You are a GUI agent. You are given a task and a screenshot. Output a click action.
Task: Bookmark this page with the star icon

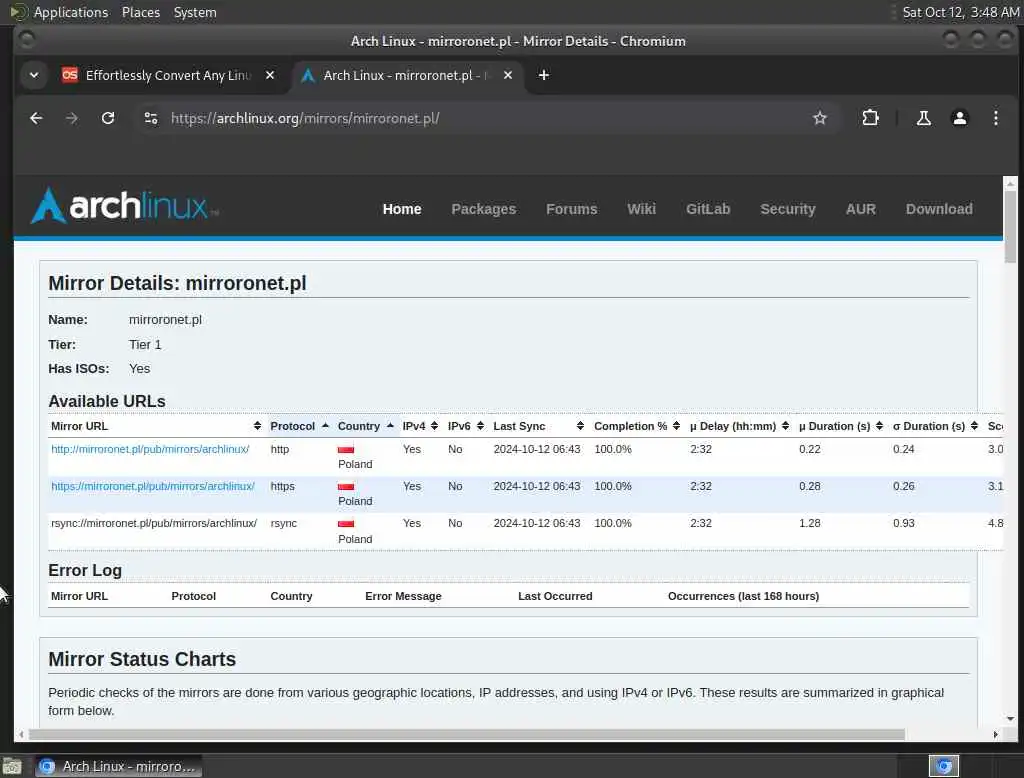click(x=820, y=118)
